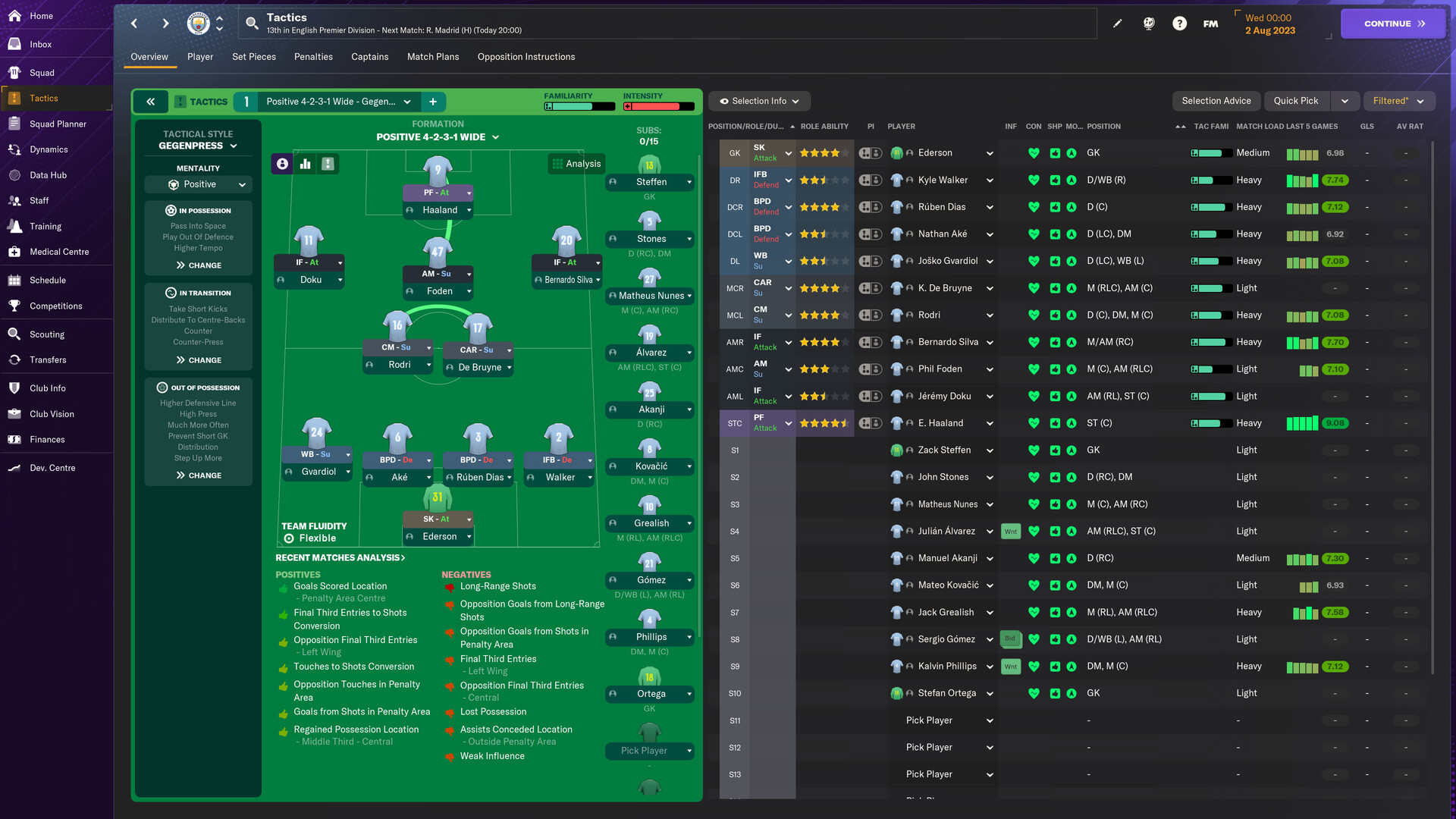Click the tactics formation view icon
This screenshot has height=819, width=1456.
284,163
